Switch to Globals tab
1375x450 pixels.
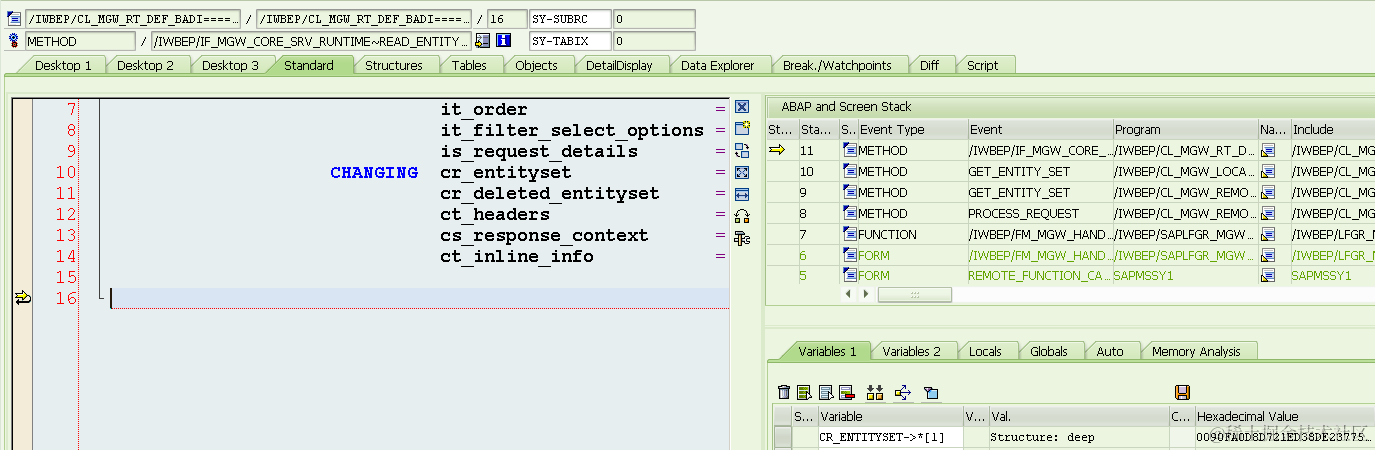1049,351
